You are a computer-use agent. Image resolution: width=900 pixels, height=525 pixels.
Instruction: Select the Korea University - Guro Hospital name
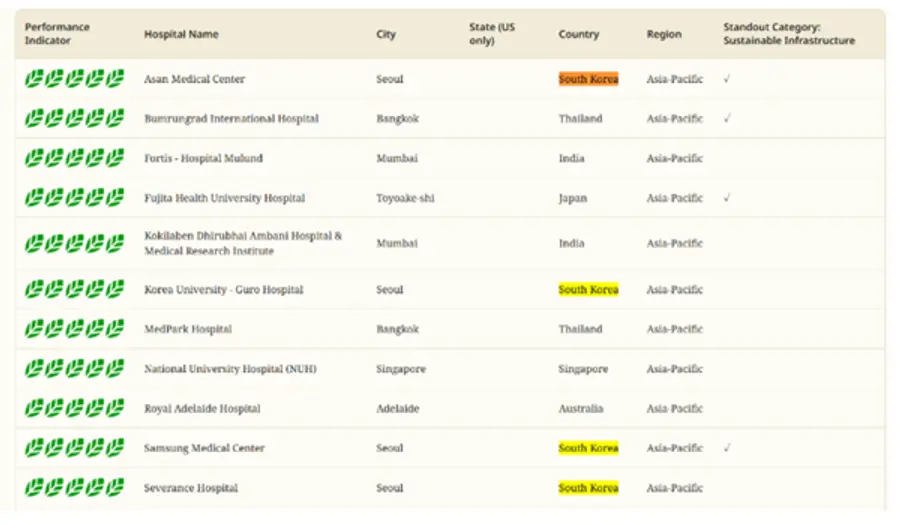[x=223, y=289]
